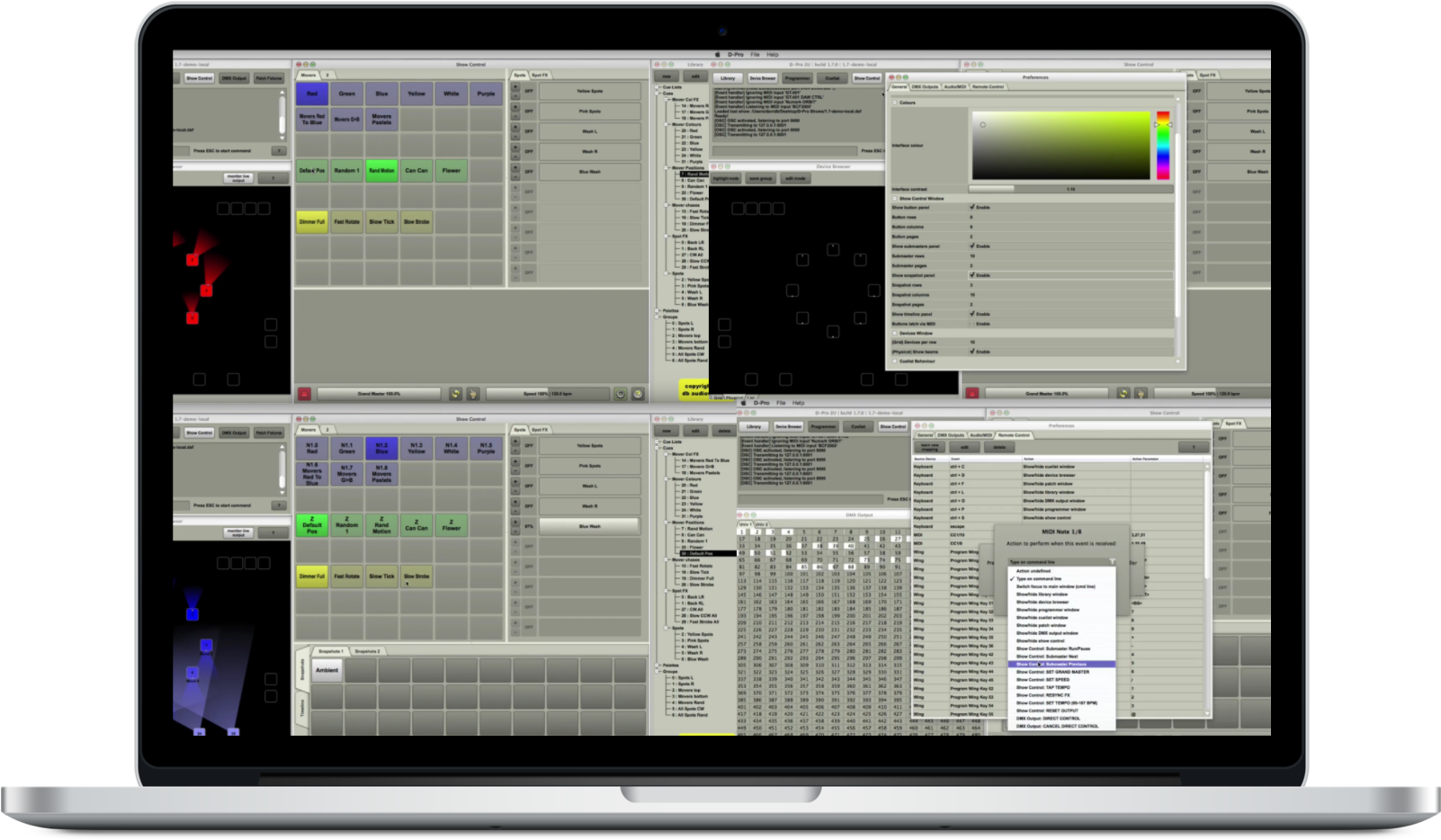Image resolution: width=1441 pixels, height=840 pixels.
Task: Select 'ctrl + C Show/hide cuelist window' mapping row
Action: (1059, 467)
